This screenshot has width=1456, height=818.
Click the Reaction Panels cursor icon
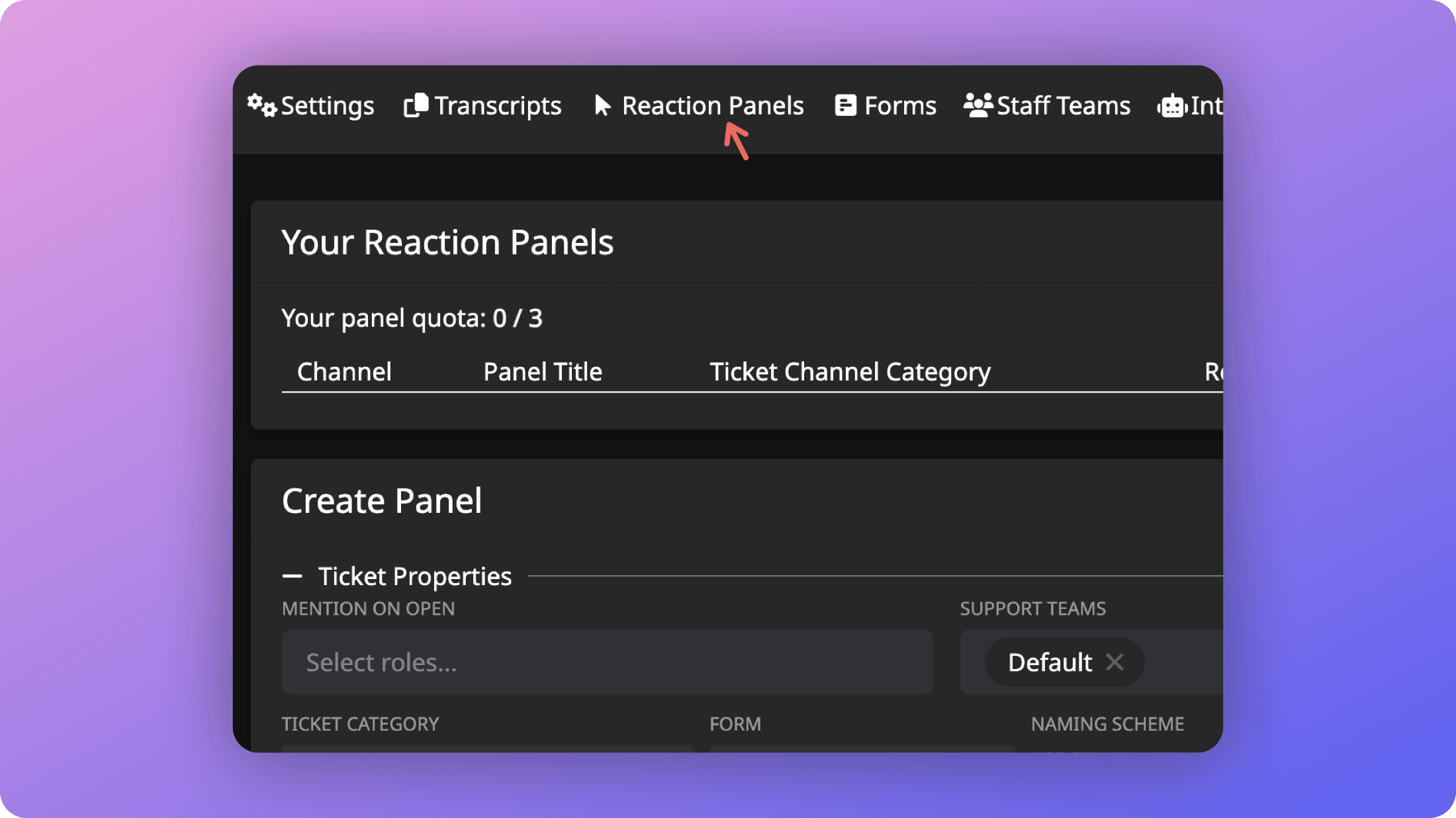[602, 105]
